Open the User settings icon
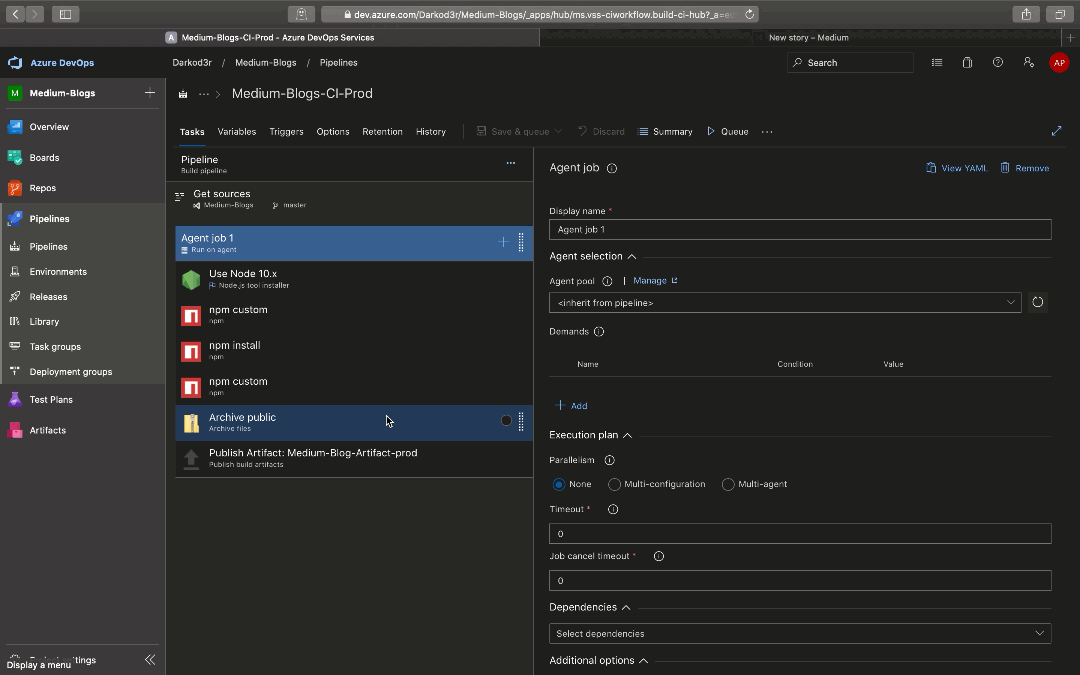 [x=1028, y=63]
